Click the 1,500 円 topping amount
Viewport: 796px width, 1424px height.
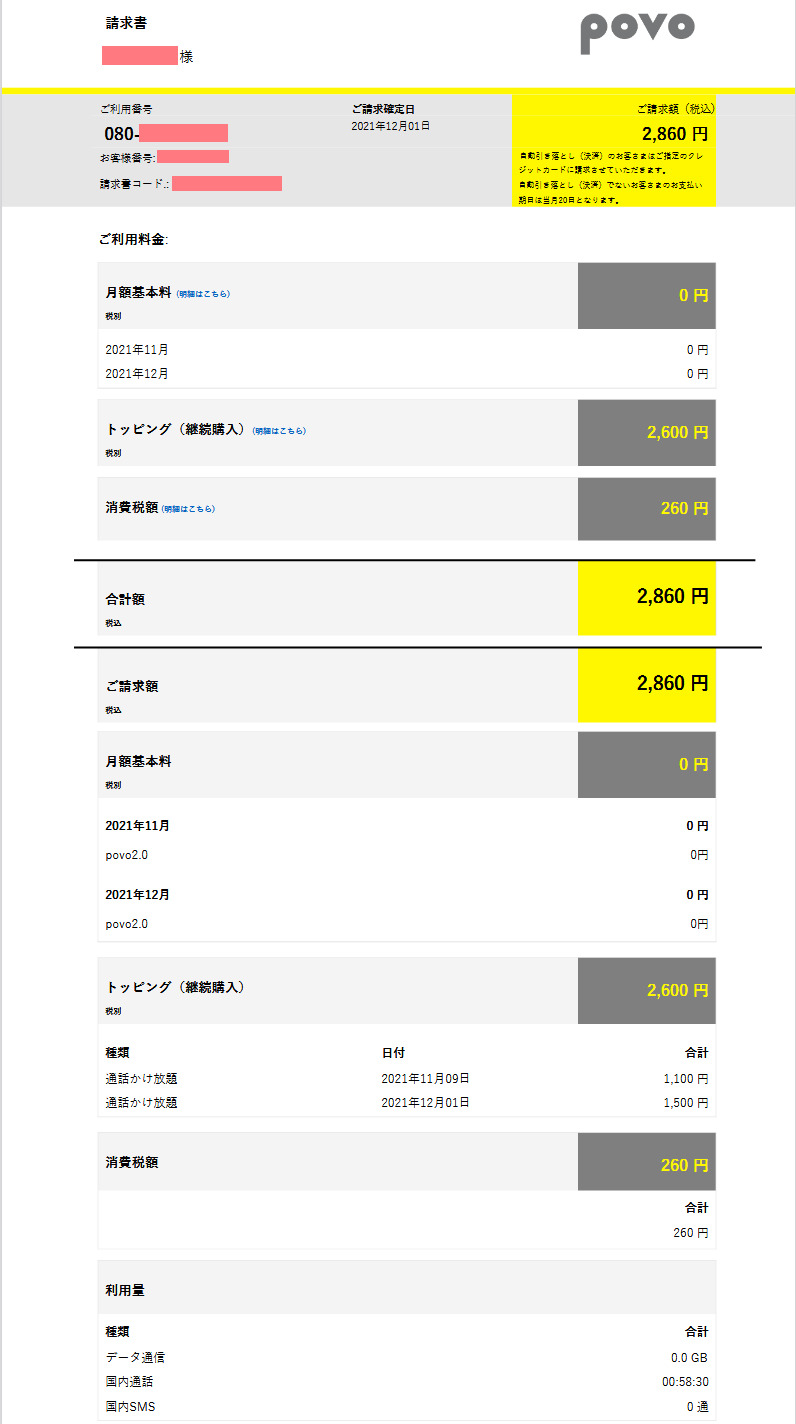pos(685,1103)
